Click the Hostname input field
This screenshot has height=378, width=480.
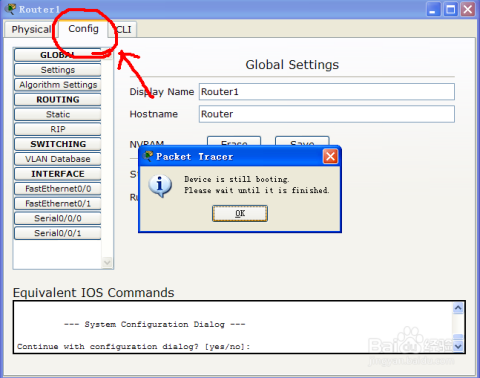click(327, 114)
